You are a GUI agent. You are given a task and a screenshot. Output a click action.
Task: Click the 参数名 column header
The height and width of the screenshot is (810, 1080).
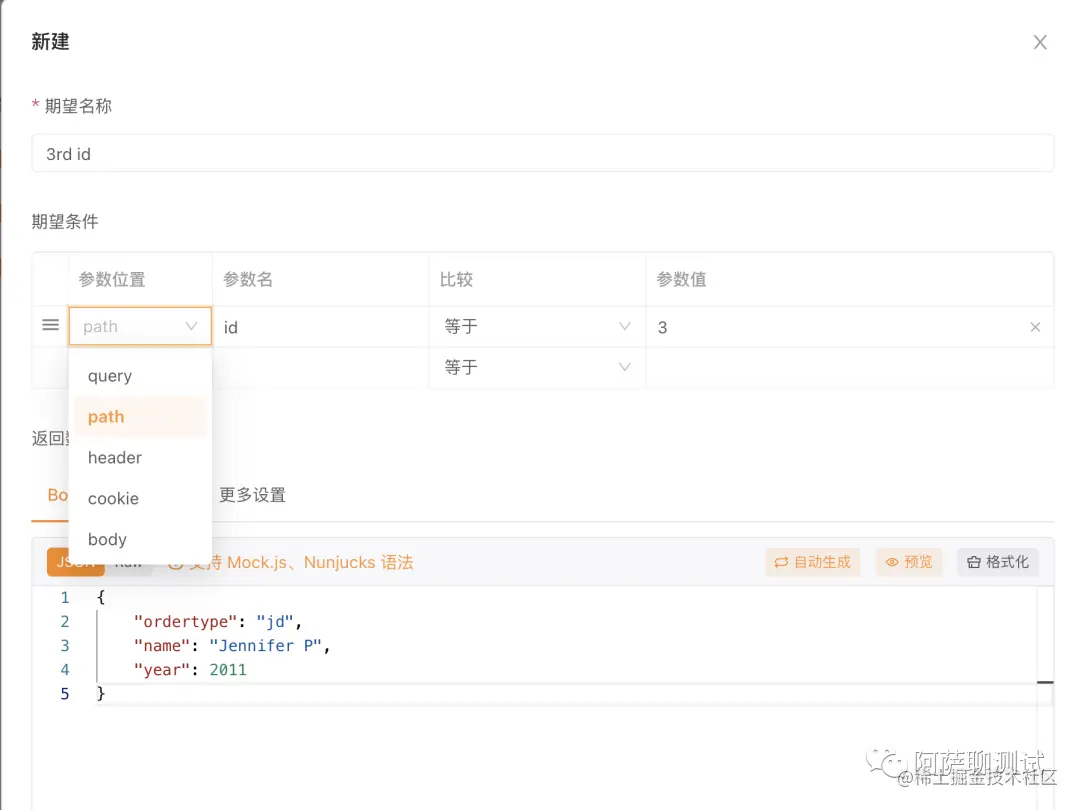pos(248,279)
